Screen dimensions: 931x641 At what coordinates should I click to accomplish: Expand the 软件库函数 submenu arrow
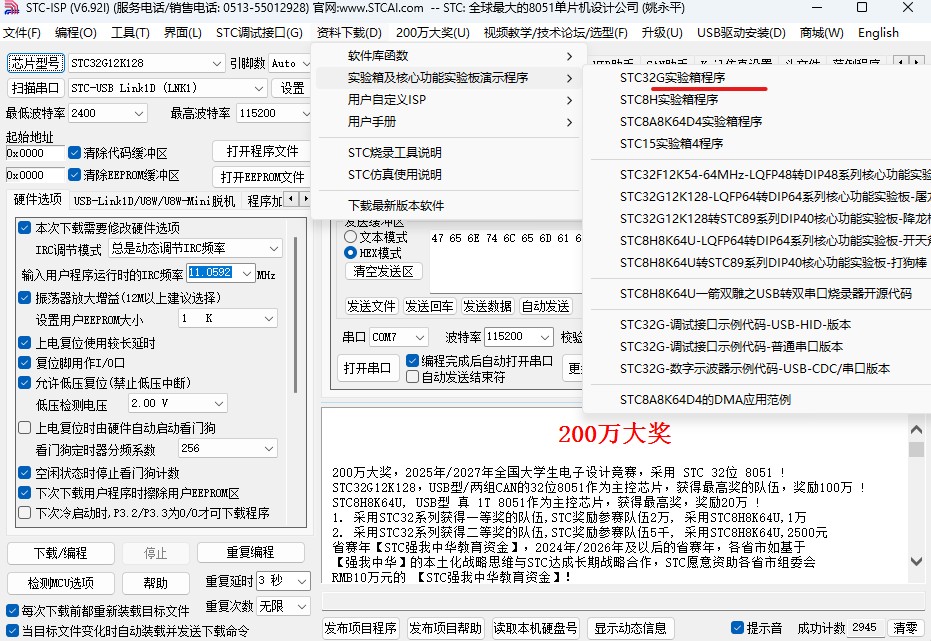pos(569,56)
